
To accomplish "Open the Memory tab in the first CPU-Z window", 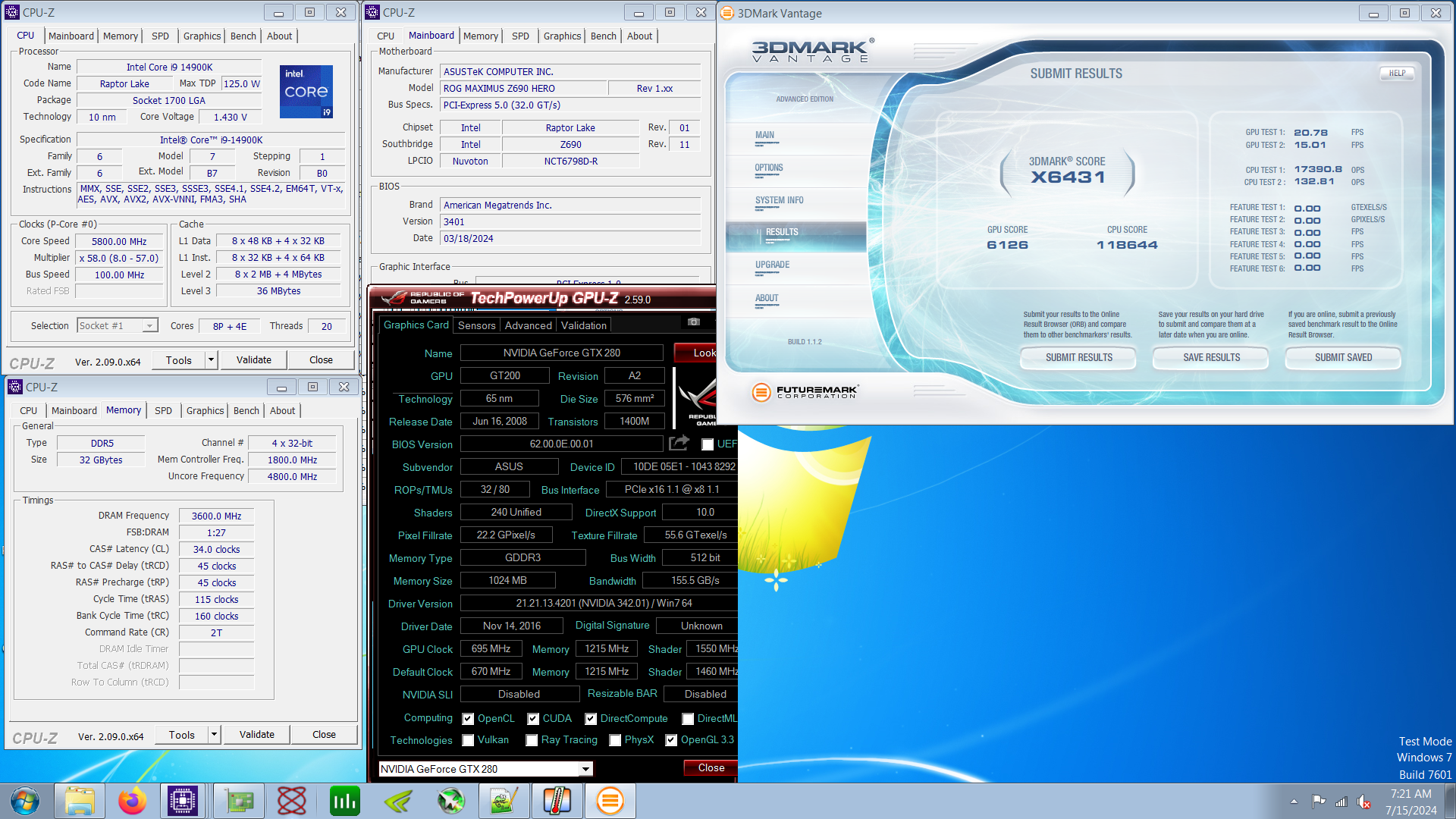I will click(121, 36).
